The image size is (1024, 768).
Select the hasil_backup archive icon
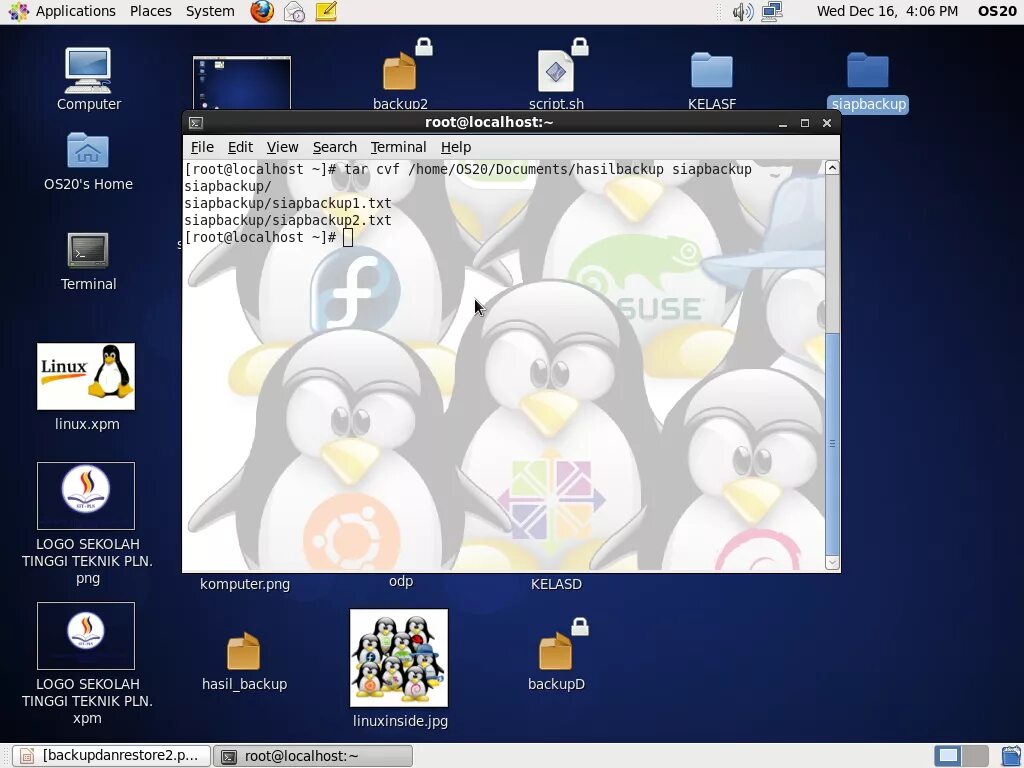click(x=244, y=650)
